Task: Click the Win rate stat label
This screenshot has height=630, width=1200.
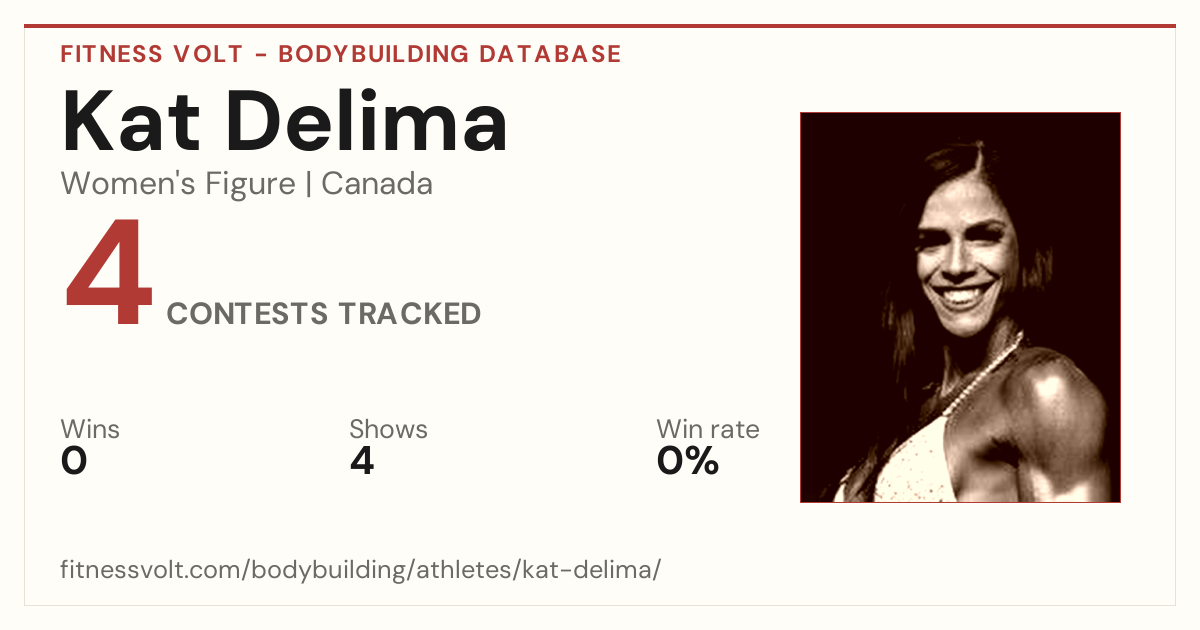Action: [x=708, y=430]
